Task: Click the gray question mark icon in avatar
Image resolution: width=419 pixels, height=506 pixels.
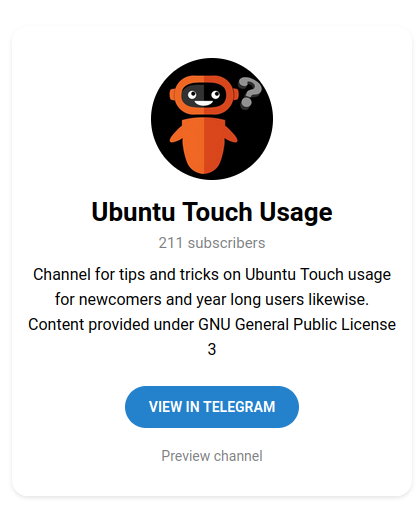Action: [x=250, y=93]
